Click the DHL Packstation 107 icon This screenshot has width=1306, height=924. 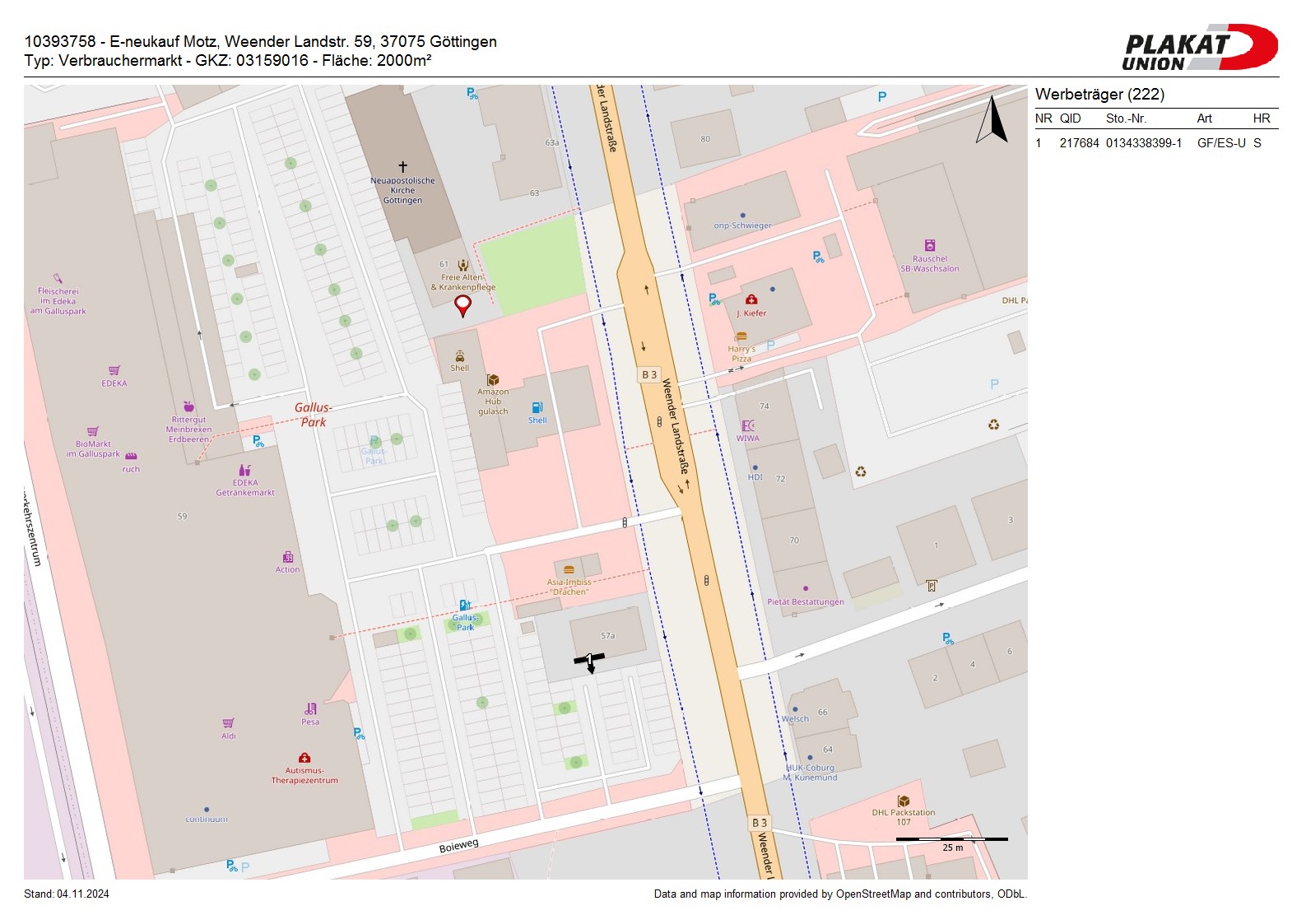(x=904, y=801)
